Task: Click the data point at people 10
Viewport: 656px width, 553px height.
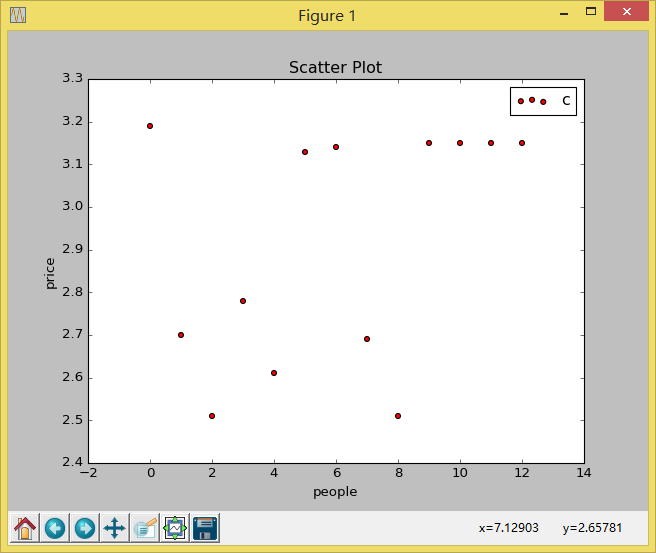Action: coord(460,143)
